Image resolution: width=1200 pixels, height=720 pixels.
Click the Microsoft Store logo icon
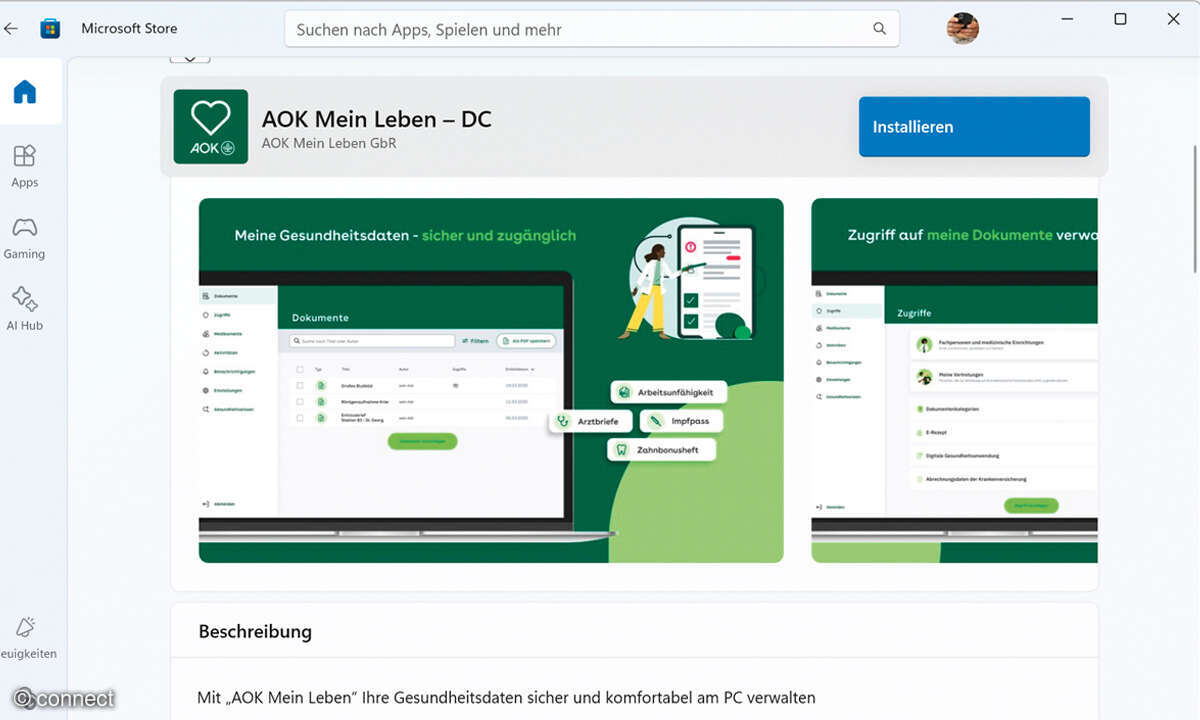[x=50, y=29]
